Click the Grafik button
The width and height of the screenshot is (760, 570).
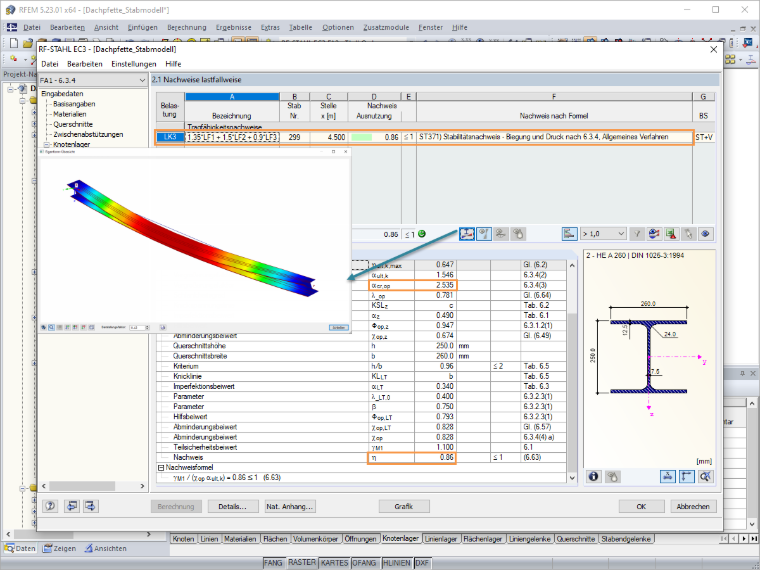(404, 507)
